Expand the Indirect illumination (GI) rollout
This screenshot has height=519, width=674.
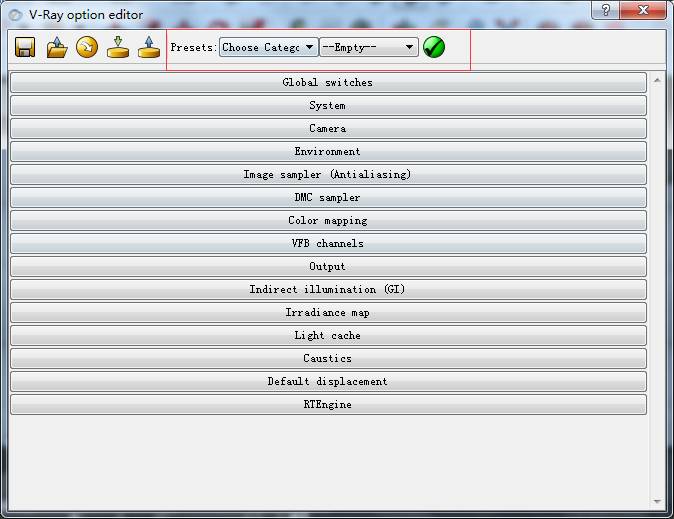tap(328, 290)
